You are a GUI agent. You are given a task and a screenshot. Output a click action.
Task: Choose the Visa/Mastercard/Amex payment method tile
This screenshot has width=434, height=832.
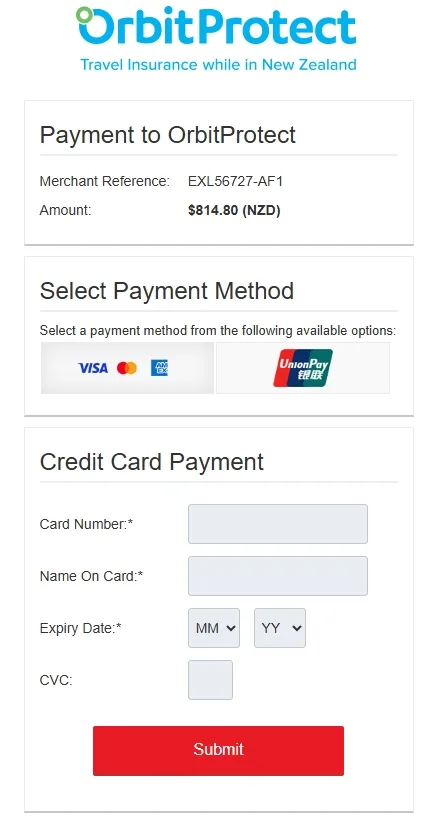[127, 368]
